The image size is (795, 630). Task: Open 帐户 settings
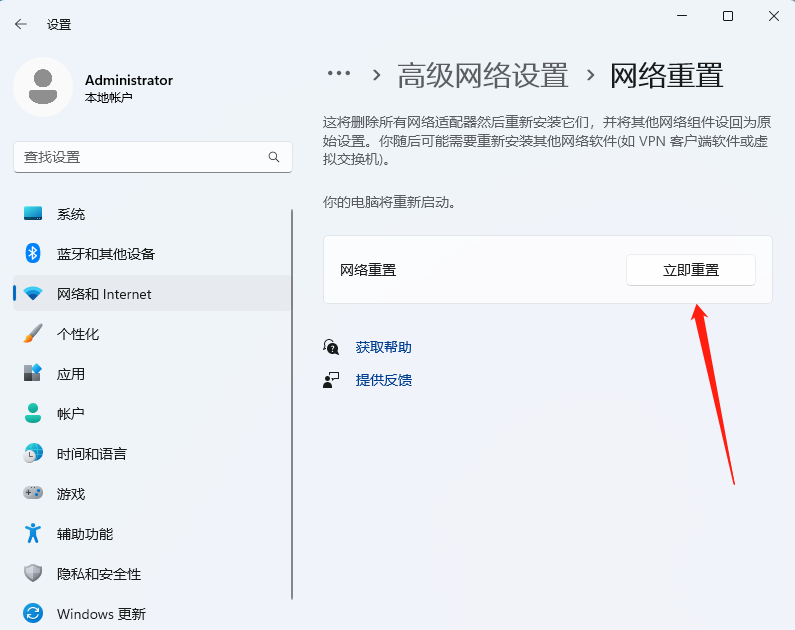coord(152,414)
